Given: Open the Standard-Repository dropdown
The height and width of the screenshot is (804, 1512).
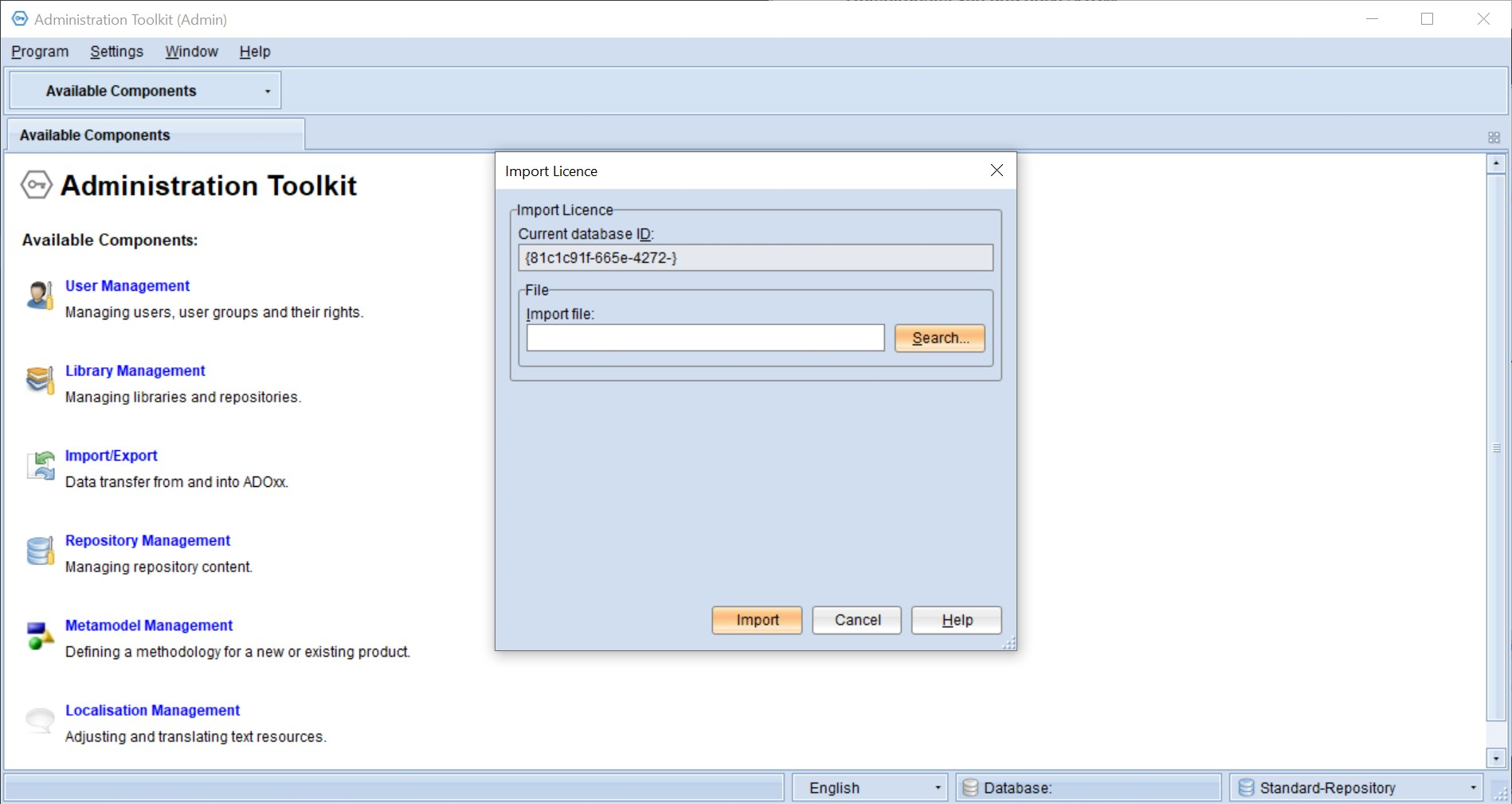Looking at the screenshot, I should pos(1472,787).
